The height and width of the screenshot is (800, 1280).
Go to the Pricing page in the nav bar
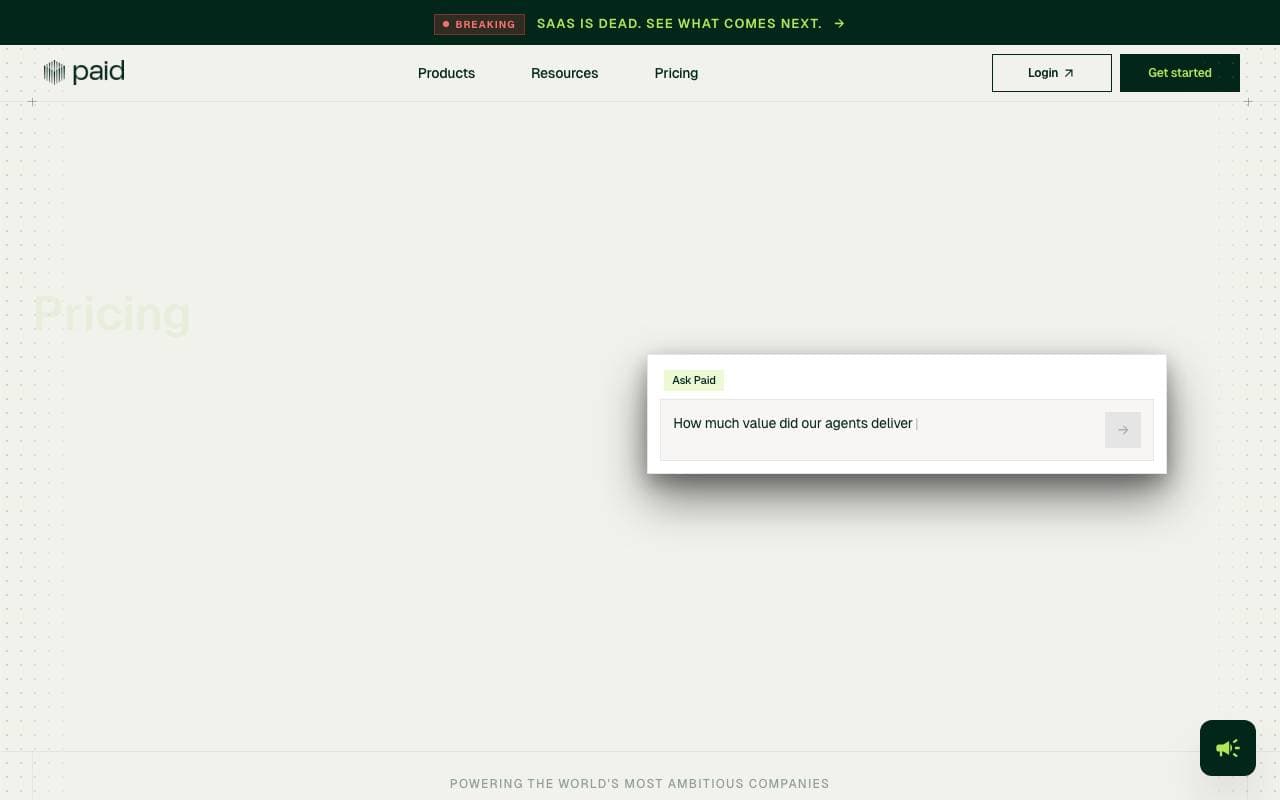(x=676, y=73)
